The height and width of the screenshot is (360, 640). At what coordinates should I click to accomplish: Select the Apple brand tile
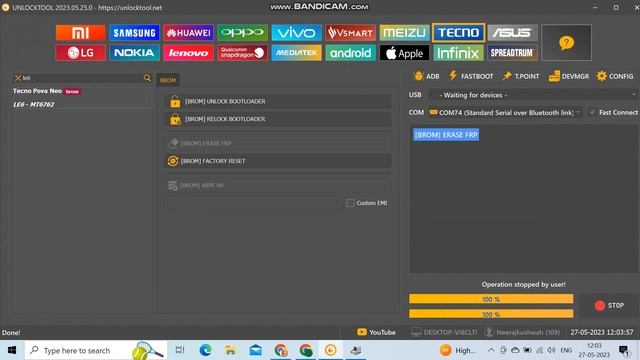404,53
